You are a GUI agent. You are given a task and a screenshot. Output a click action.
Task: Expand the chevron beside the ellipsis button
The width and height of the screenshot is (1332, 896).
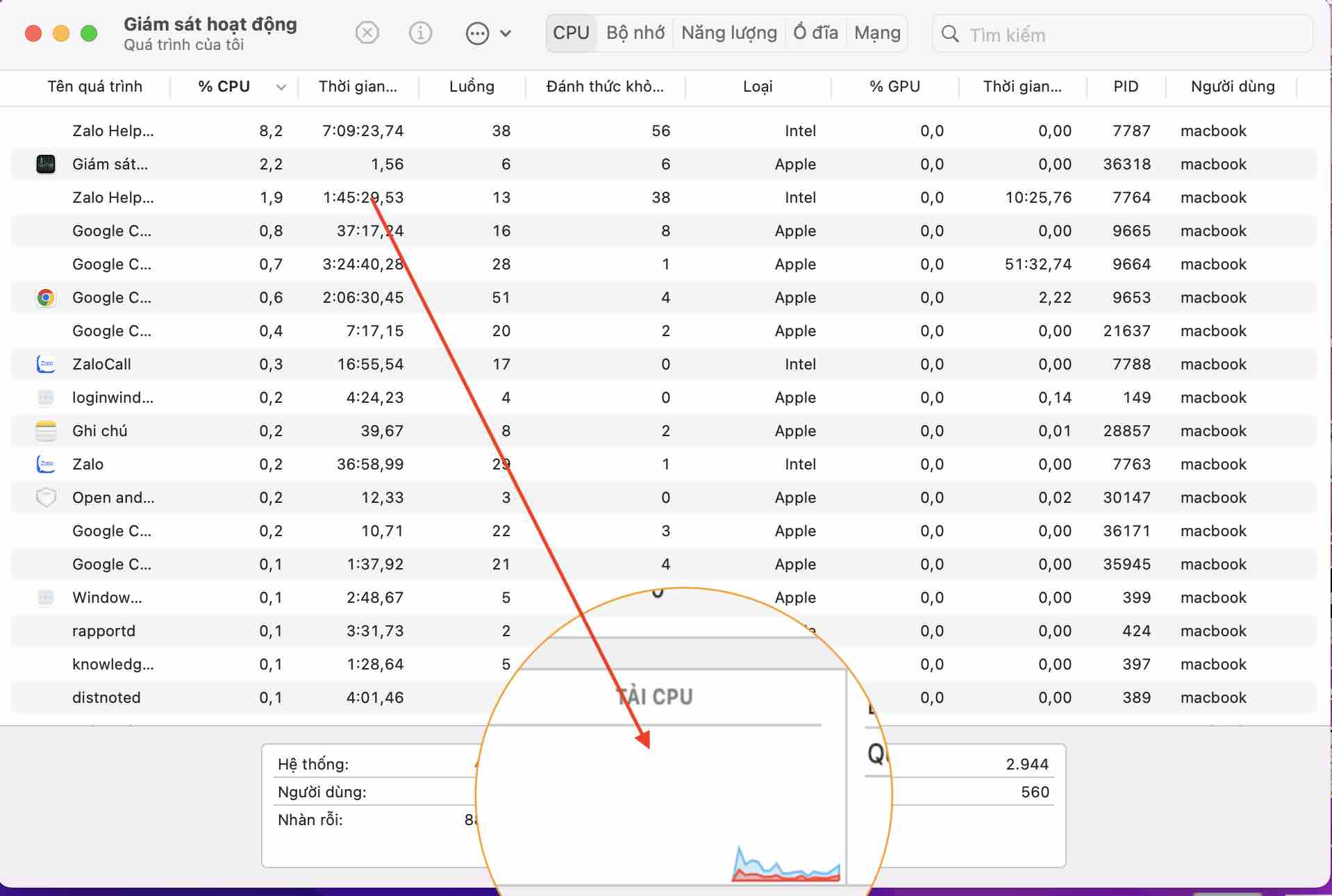pyautogui.click(x=506, y=33)
